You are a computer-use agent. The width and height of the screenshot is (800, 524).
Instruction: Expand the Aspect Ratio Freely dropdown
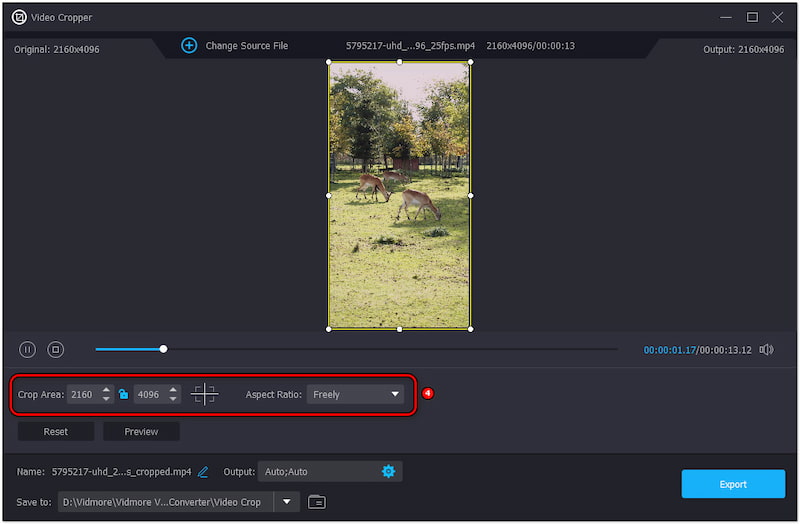(x=354, y=395)
